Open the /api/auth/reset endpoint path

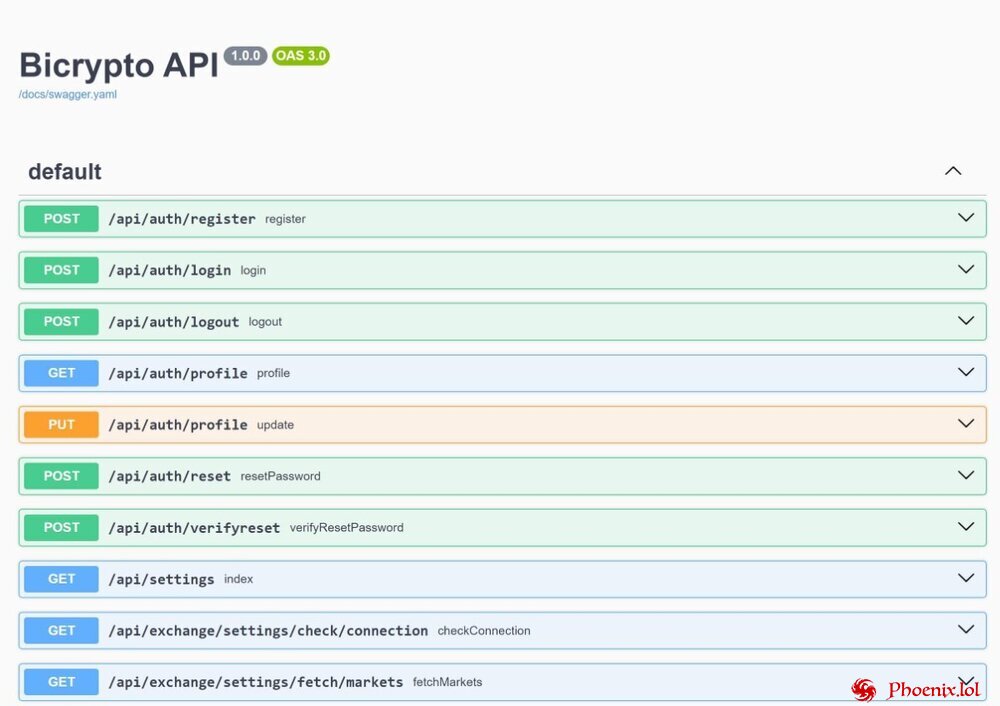click(169, 476)
